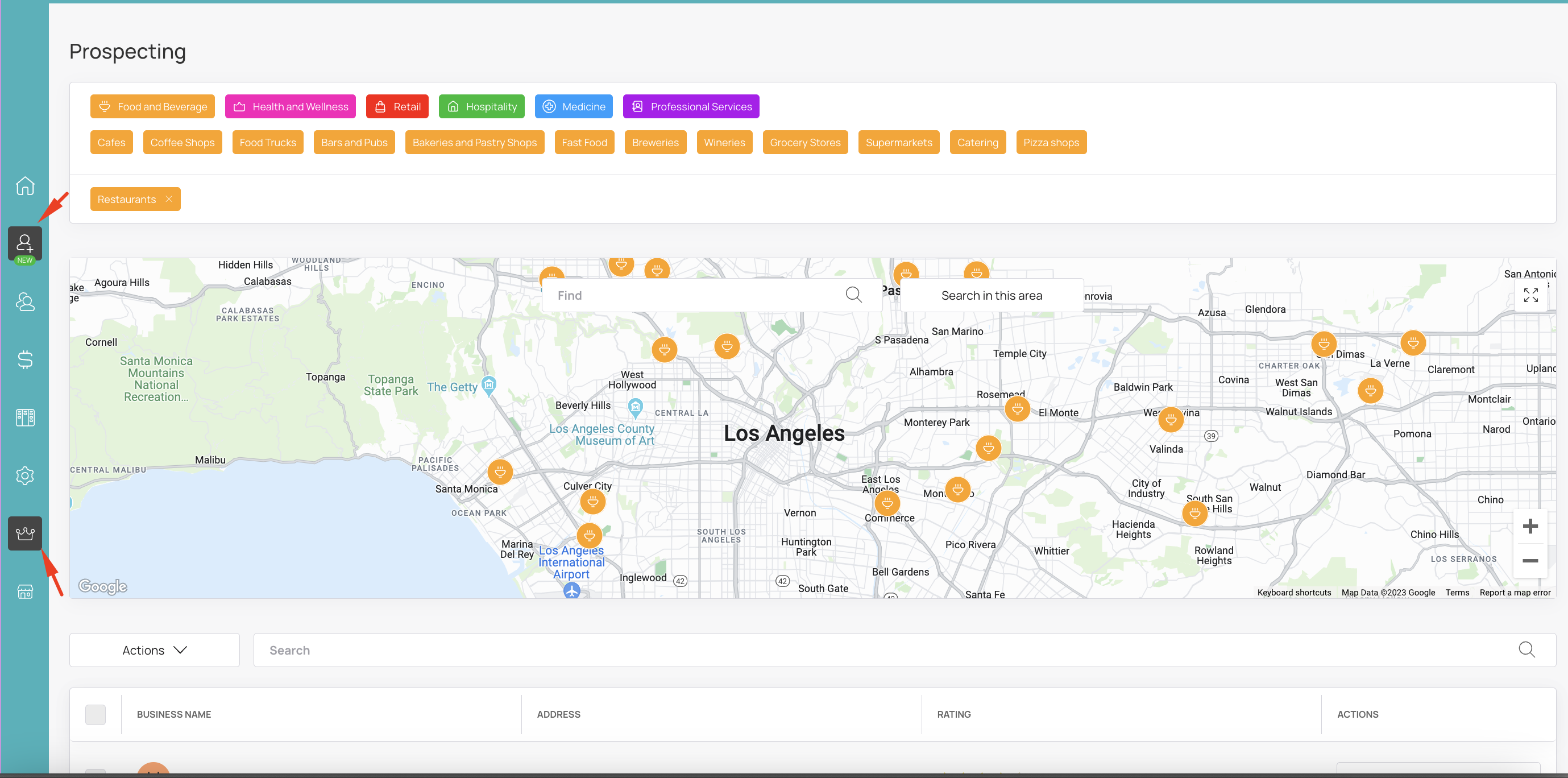Remove the Restaurants filter tag
Viewport: 1568px width, 778px height.
click(x=169, y=199)
